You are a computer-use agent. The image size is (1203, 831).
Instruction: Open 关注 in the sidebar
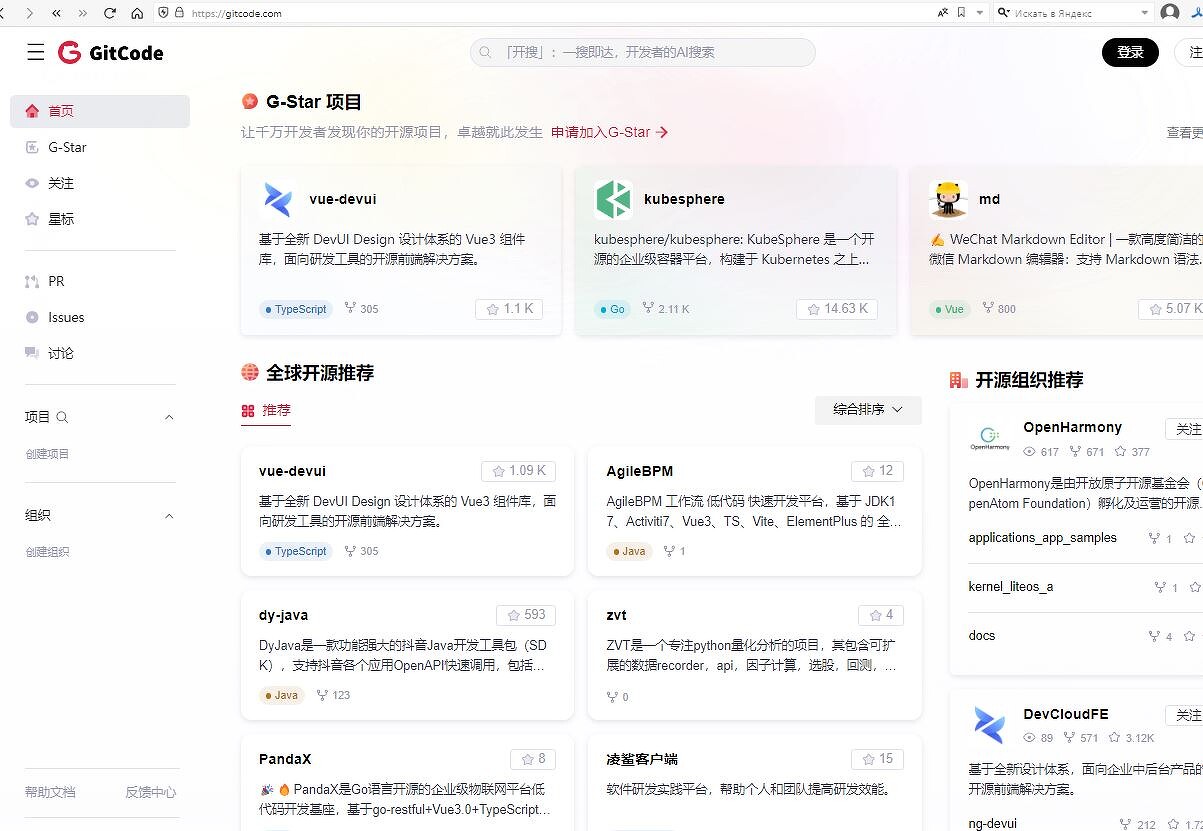[x=100, y=183]
